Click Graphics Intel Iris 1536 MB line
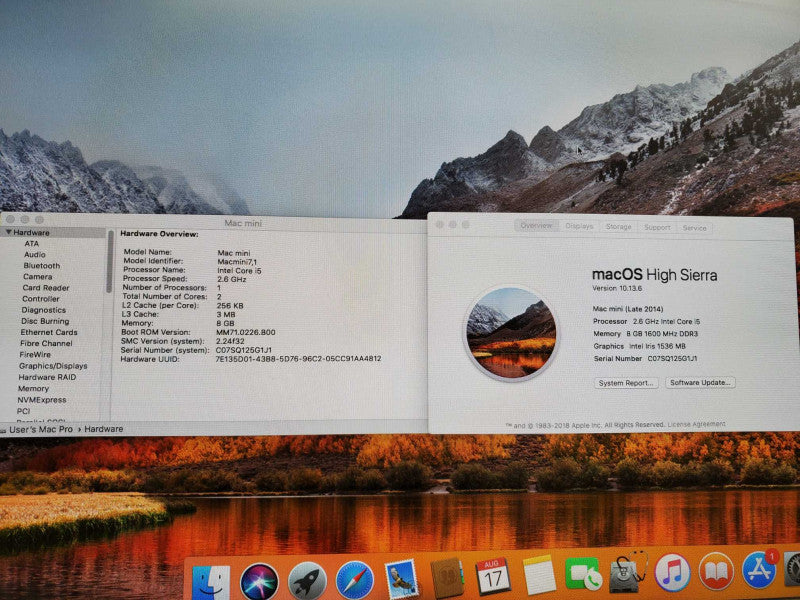The image size is (800, 600). point(639,346)
